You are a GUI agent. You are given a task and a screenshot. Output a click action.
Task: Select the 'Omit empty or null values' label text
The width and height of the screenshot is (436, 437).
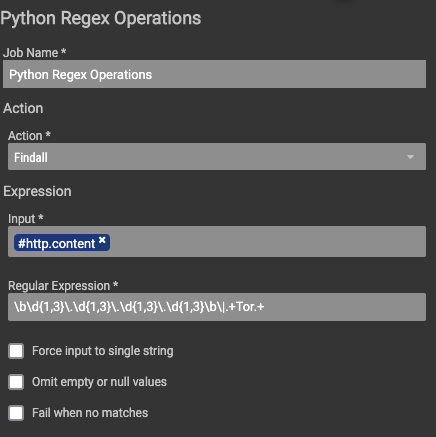(x=99, y=382)
